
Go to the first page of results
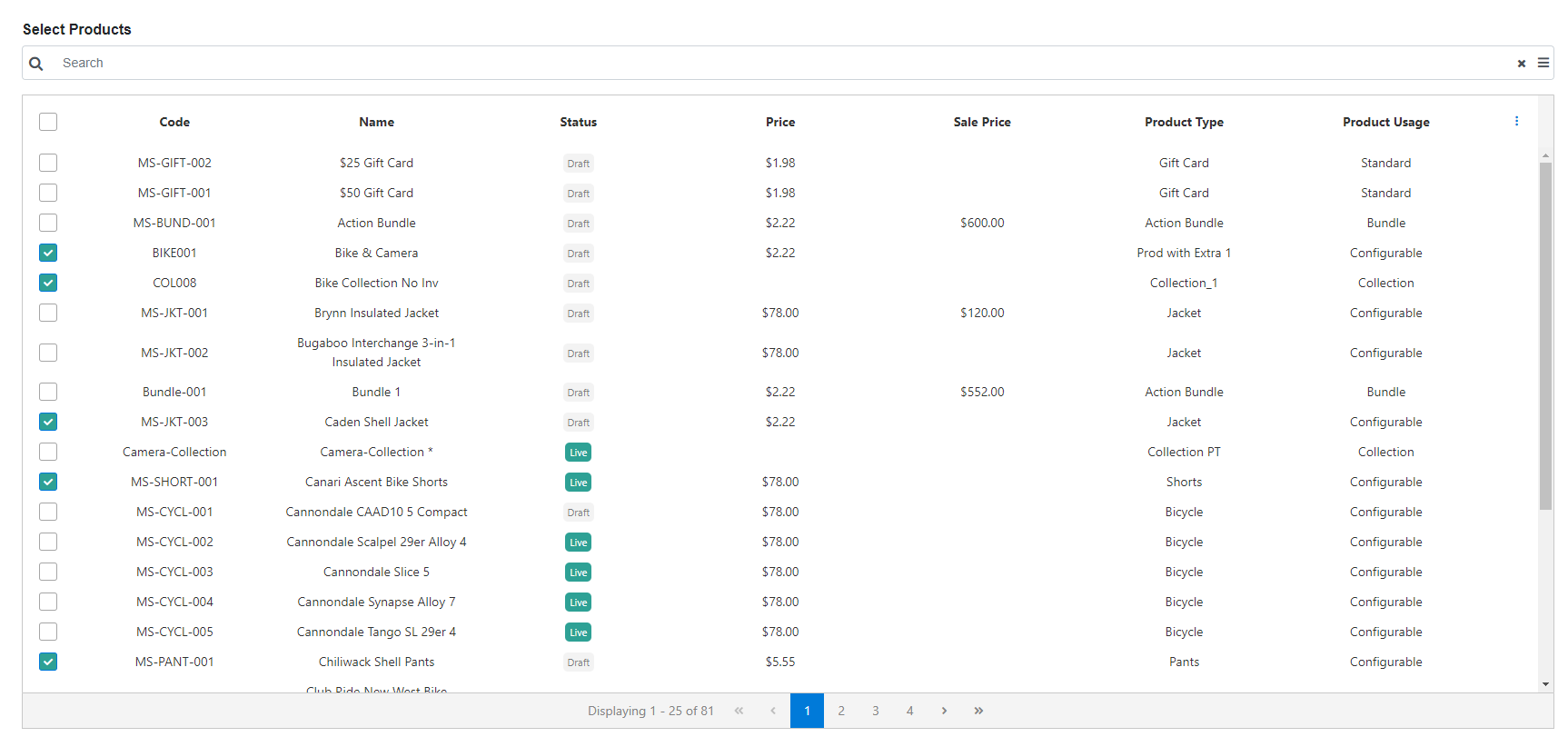pyautogui.click(x=739, y=711)
